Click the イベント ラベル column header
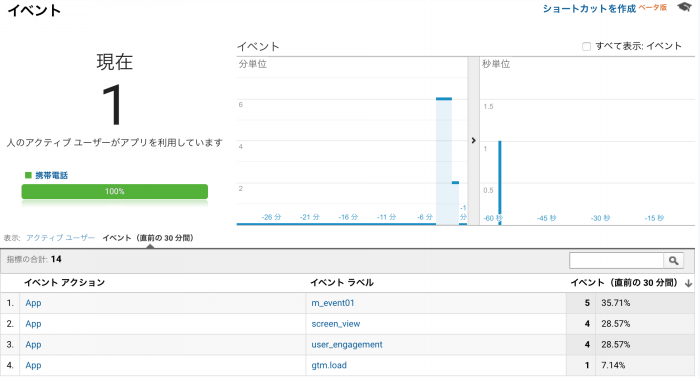The image size is (700, 379). tap(342, 283)
